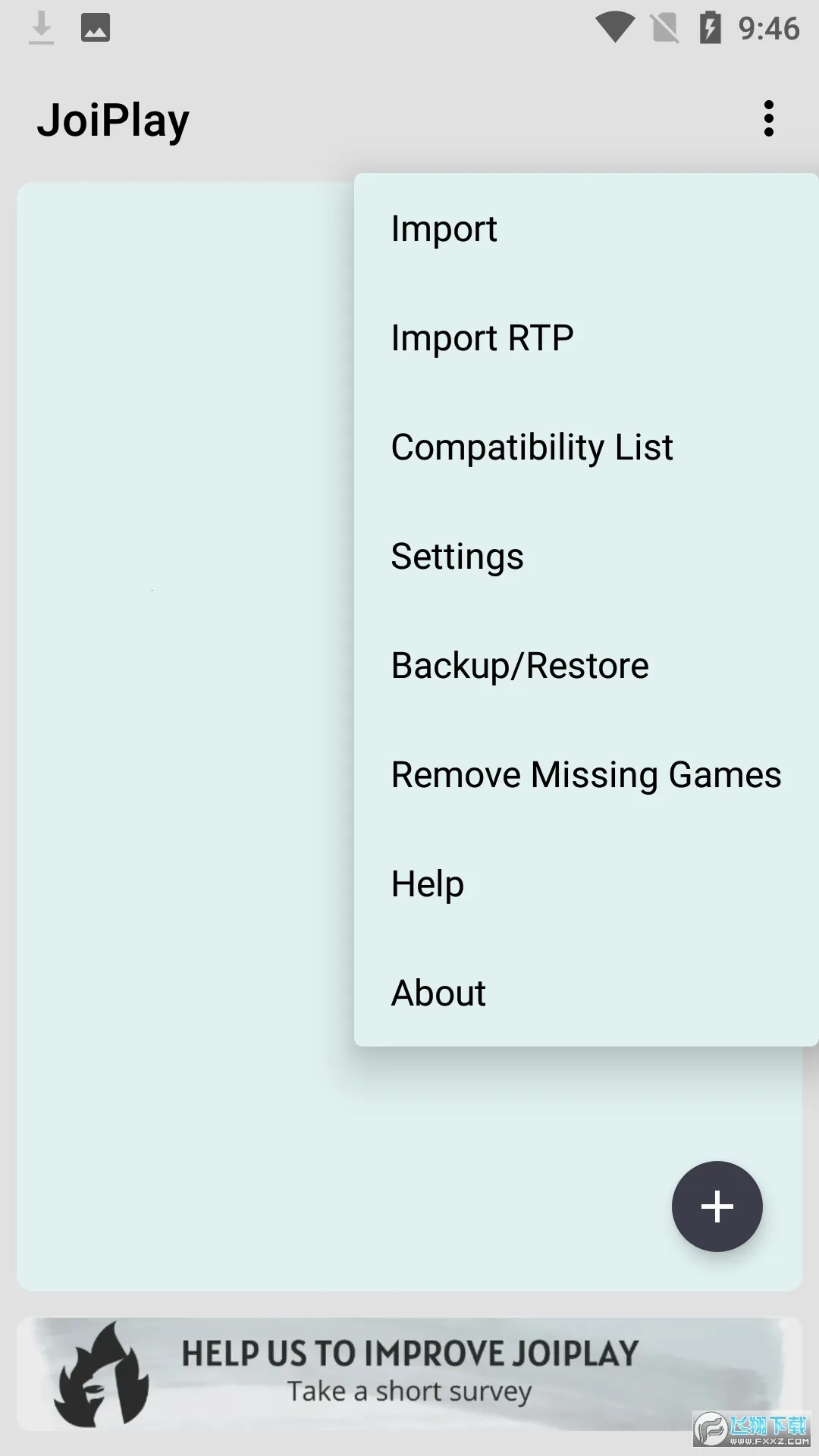Screen dimensions: 819x1456
Task: Tap the JoiPlay flame logo icon
Action: tap(102, 1375)
